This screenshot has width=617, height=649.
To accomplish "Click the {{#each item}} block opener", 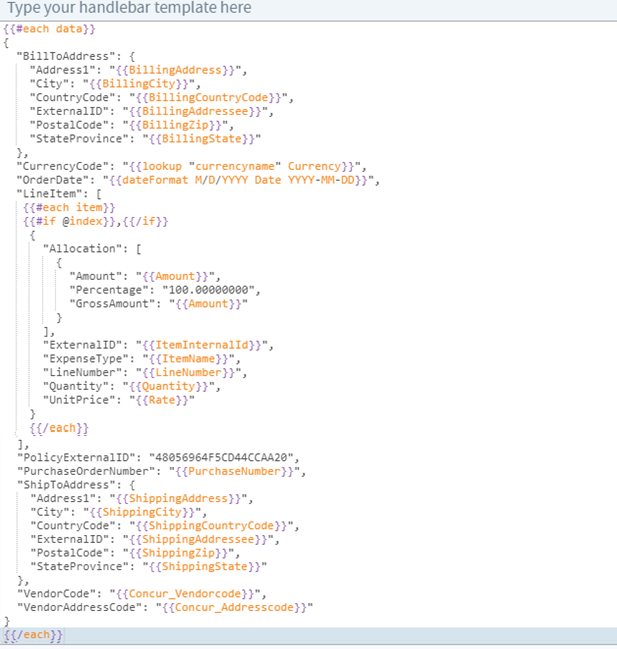I will (69, 207).
